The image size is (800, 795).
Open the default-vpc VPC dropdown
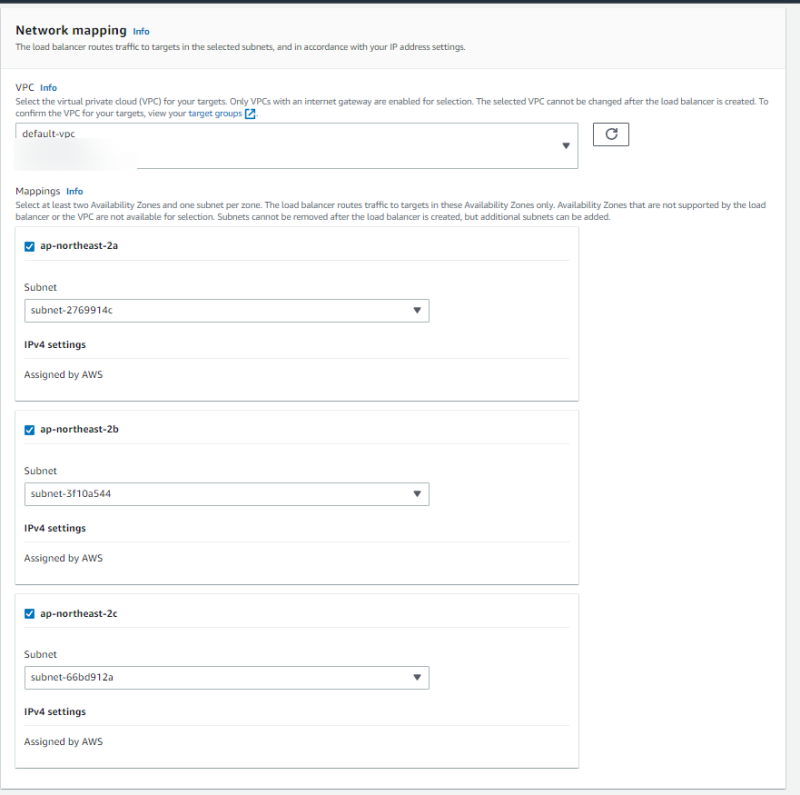coord(296,146)
